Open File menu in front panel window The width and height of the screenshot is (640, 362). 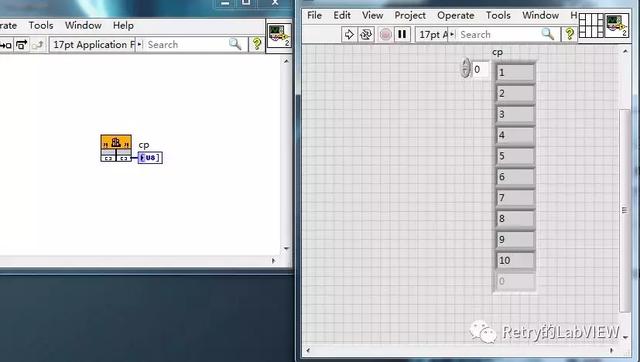pyautogui.click(x=314, y=16)
